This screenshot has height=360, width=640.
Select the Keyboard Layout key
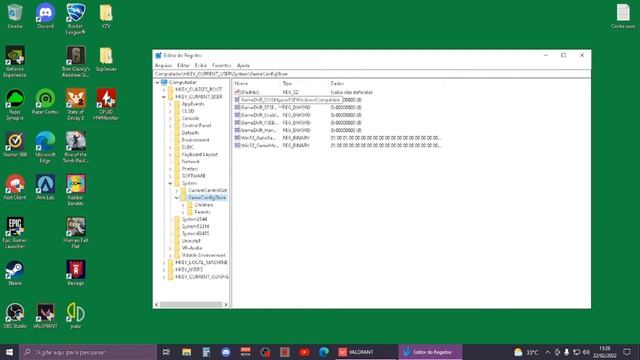200,154
